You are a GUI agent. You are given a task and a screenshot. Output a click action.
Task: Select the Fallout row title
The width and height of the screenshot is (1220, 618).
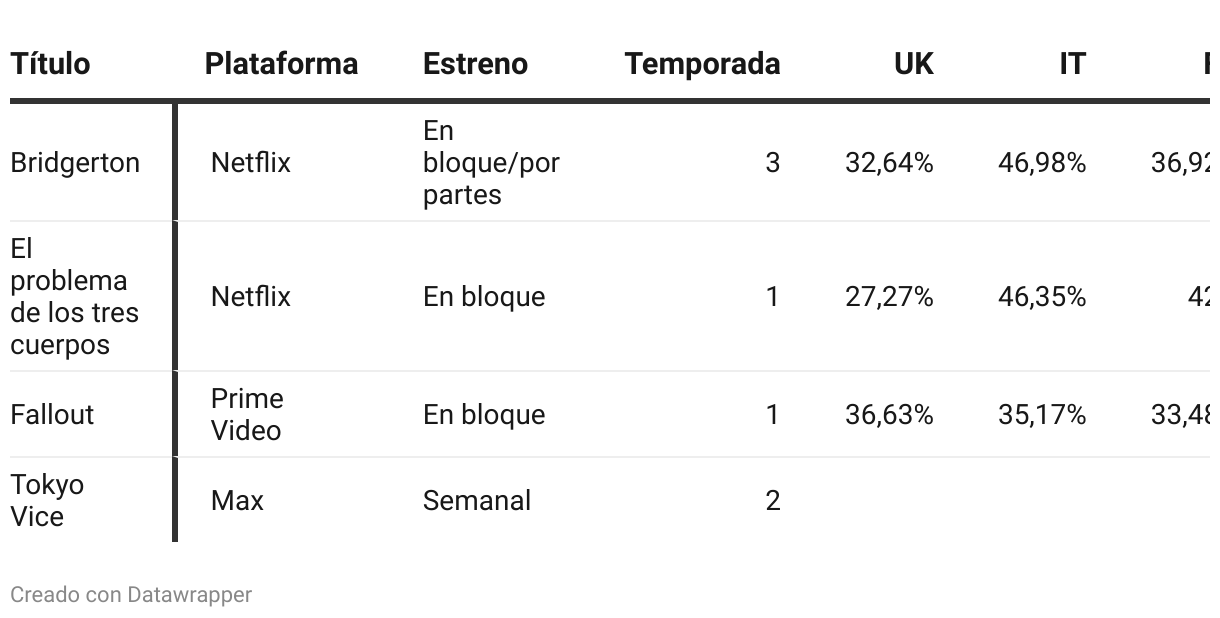tap(52, 415)
